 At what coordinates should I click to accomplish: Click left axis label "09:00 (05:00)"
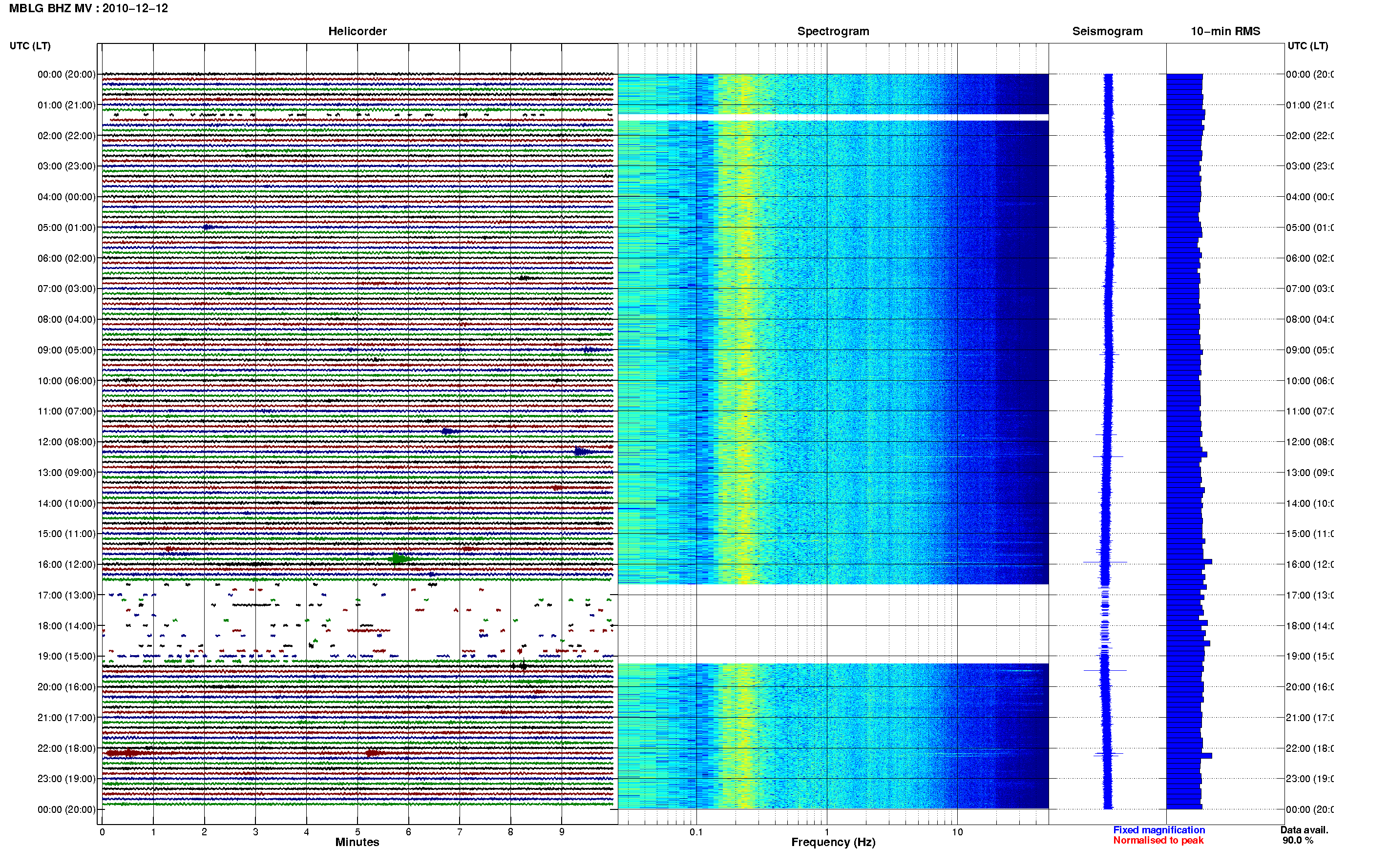66,350
